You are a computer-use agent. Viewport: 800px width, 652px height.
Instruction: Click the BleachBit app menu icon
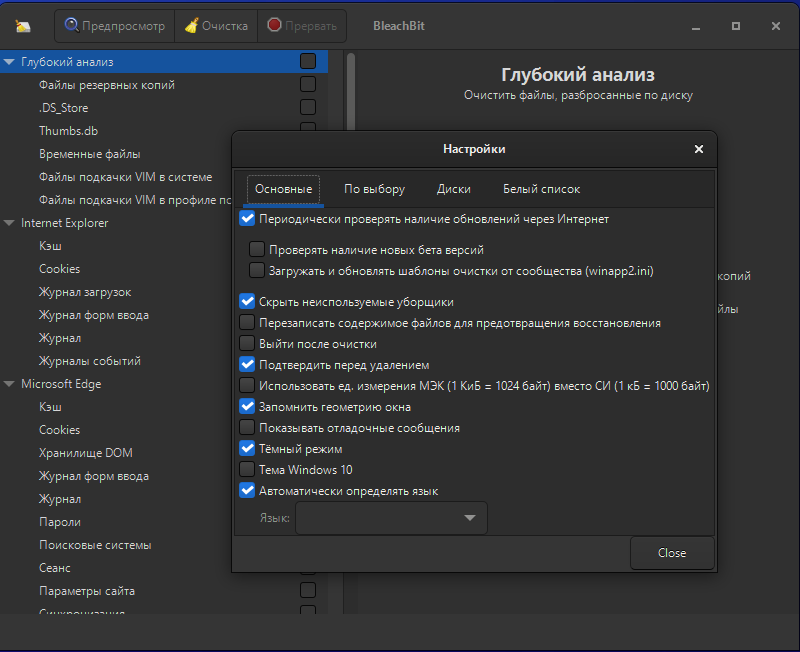point(24,26)
